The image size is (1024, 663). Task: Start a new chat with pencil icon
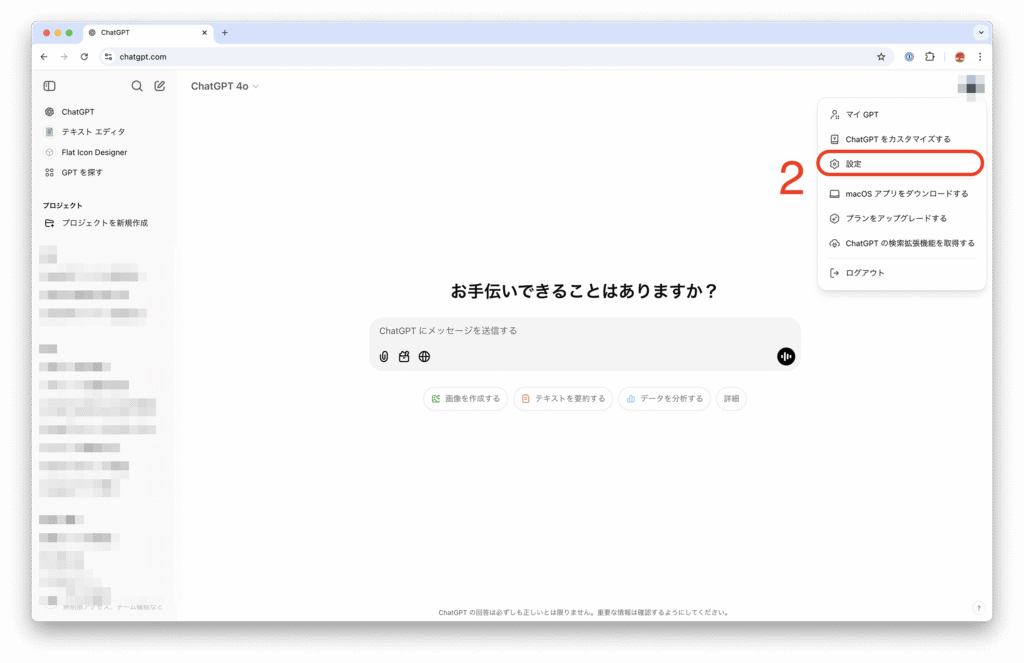[x=159, y=86]
